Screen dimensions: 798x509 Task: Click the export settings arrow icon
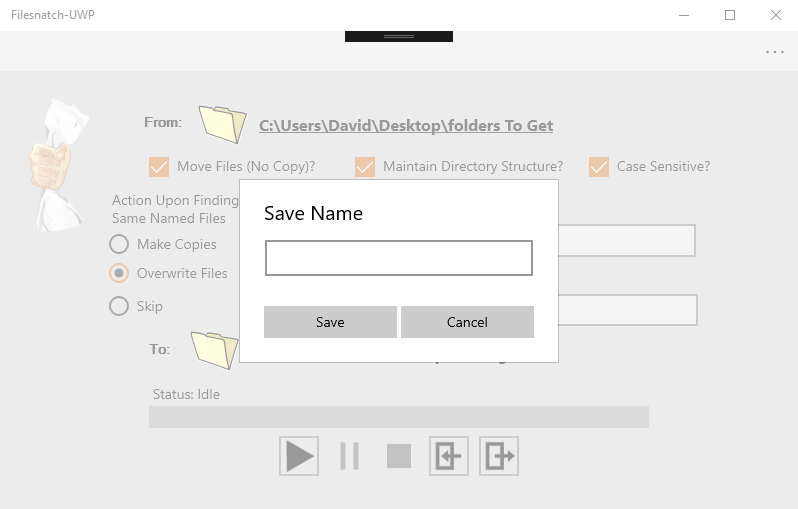click(499, 456)
